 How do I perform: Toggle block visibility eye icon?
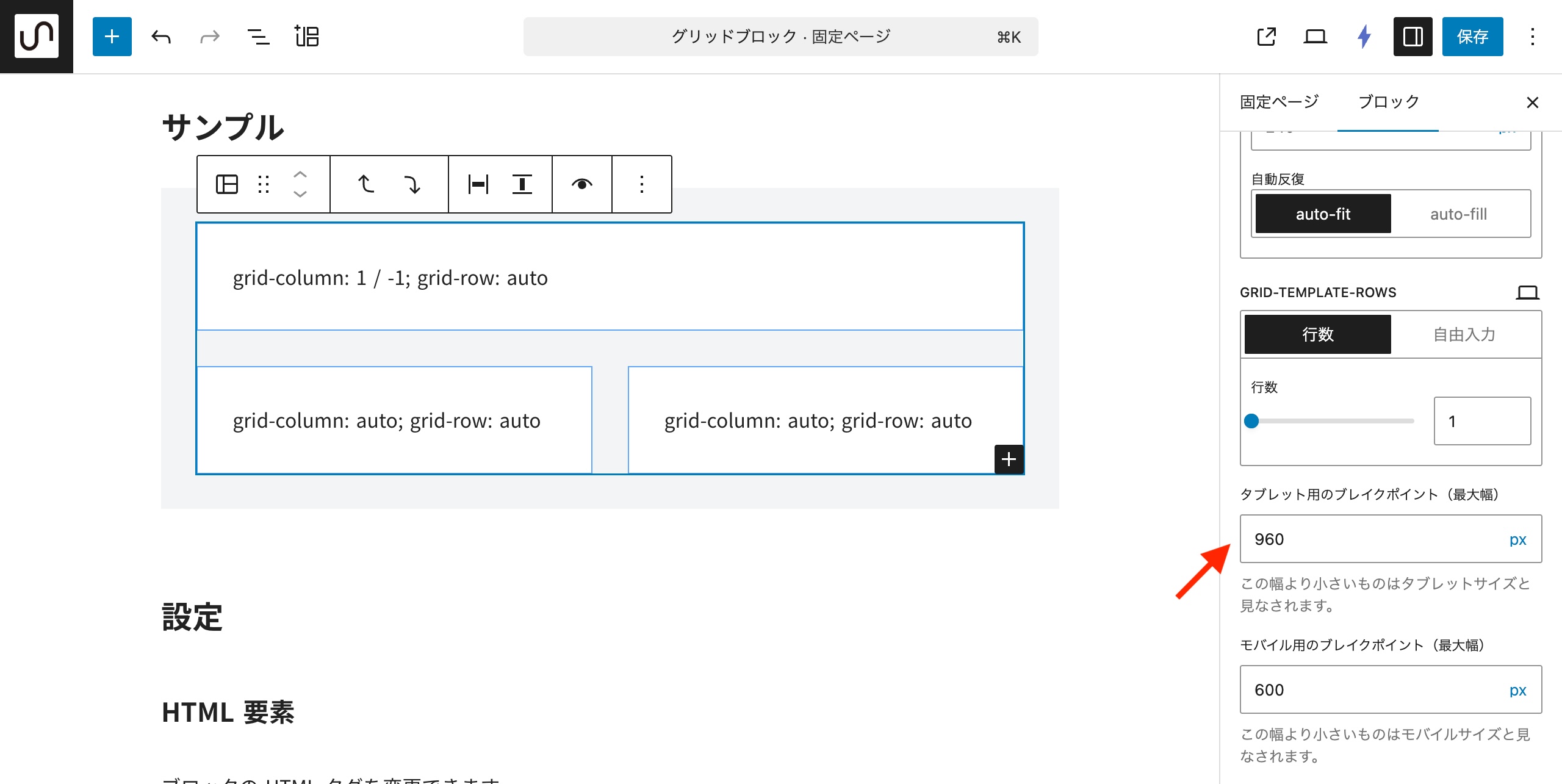coord(581,184)
